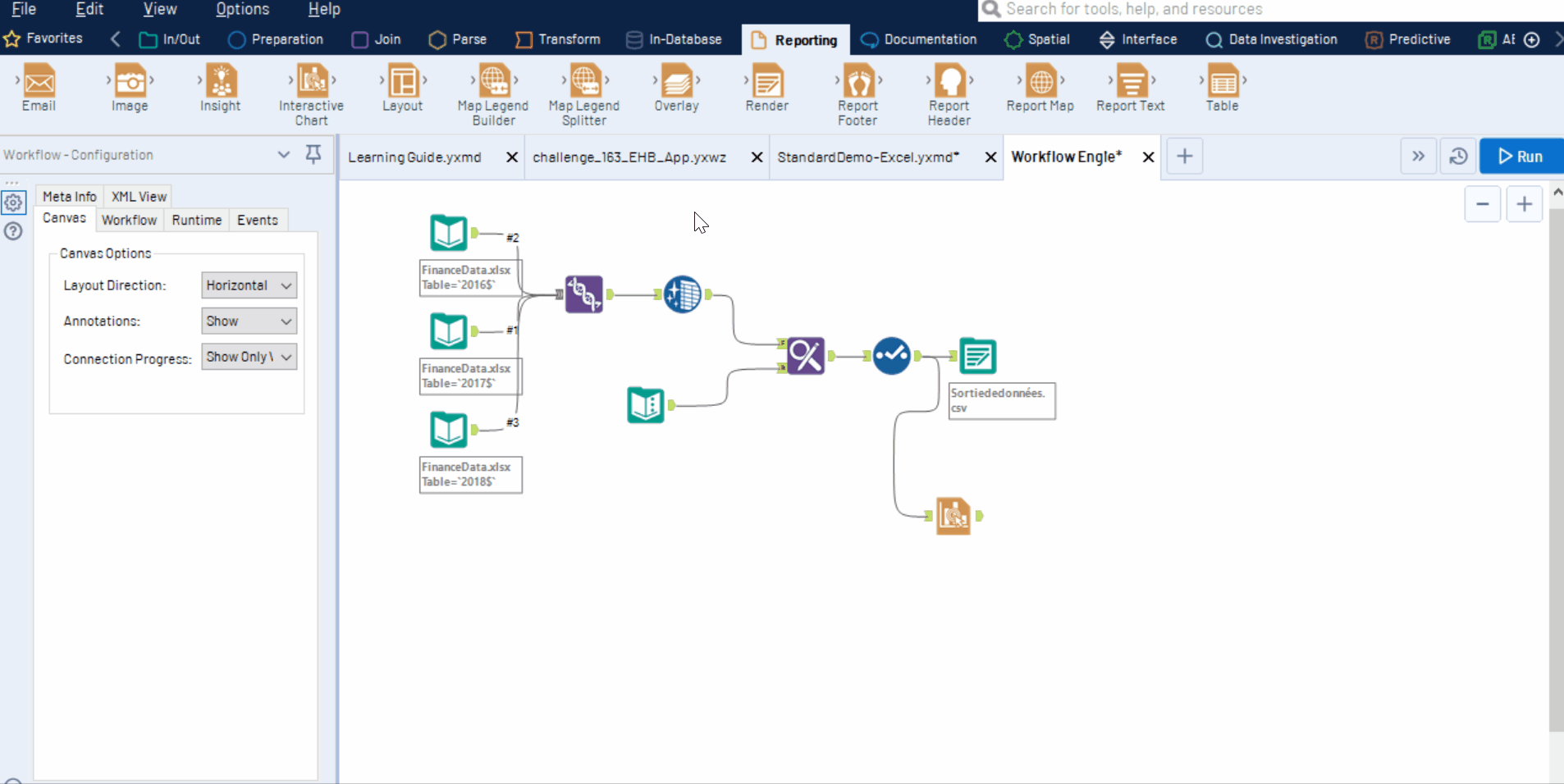Open the Annotations dropdown
This screenshot has width=1564, height=784.
click(248, 321)
